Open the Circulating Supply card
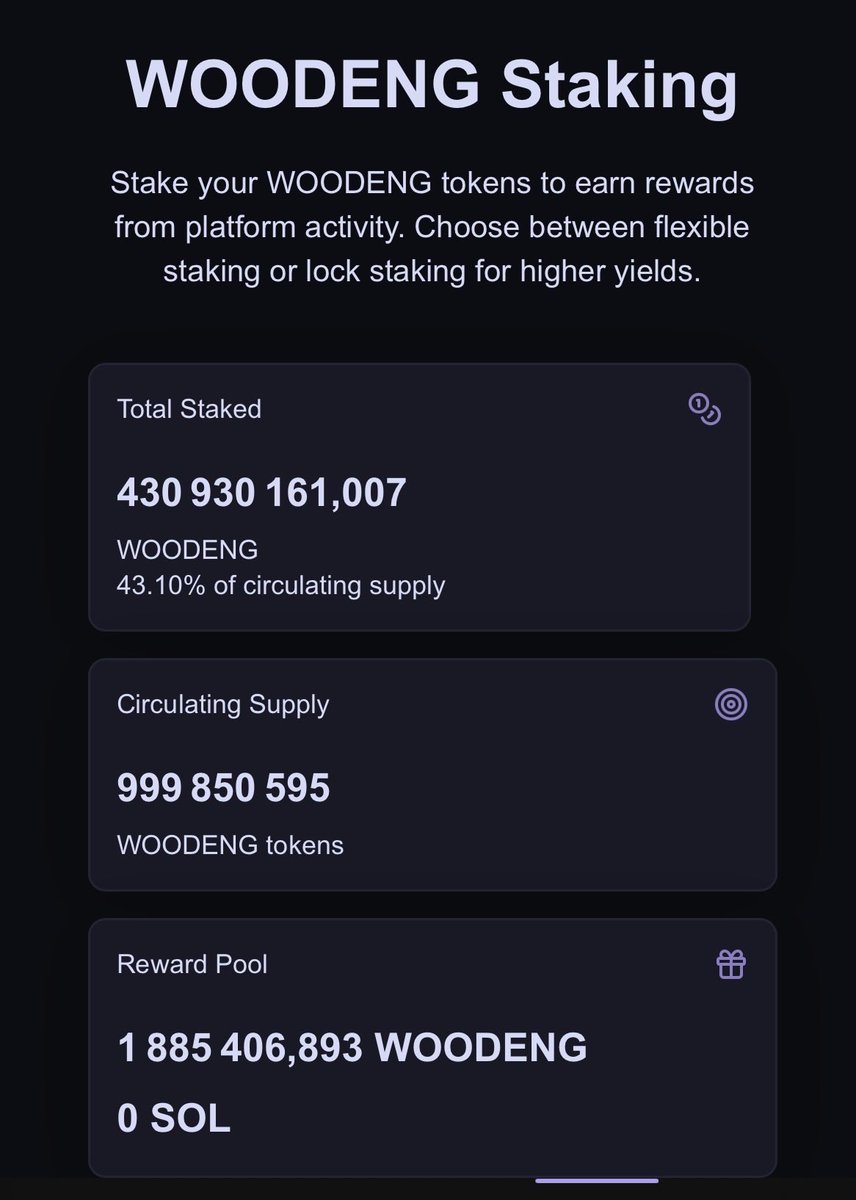Viewport: 856px width, 1200px height. tap(433, 775)
